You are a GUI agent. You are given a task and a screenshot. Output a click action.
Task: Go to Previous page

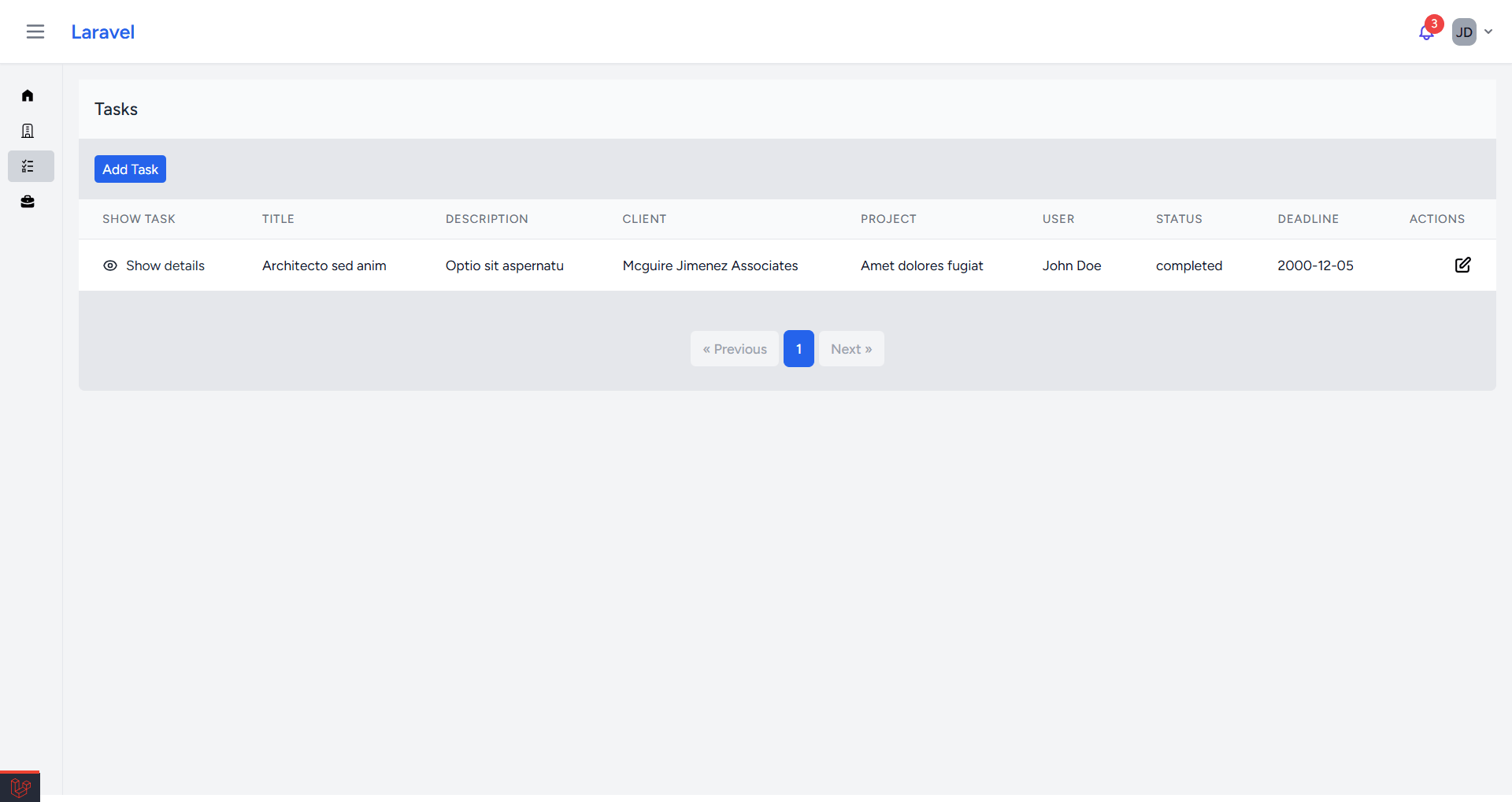click(x=735, y=349)
